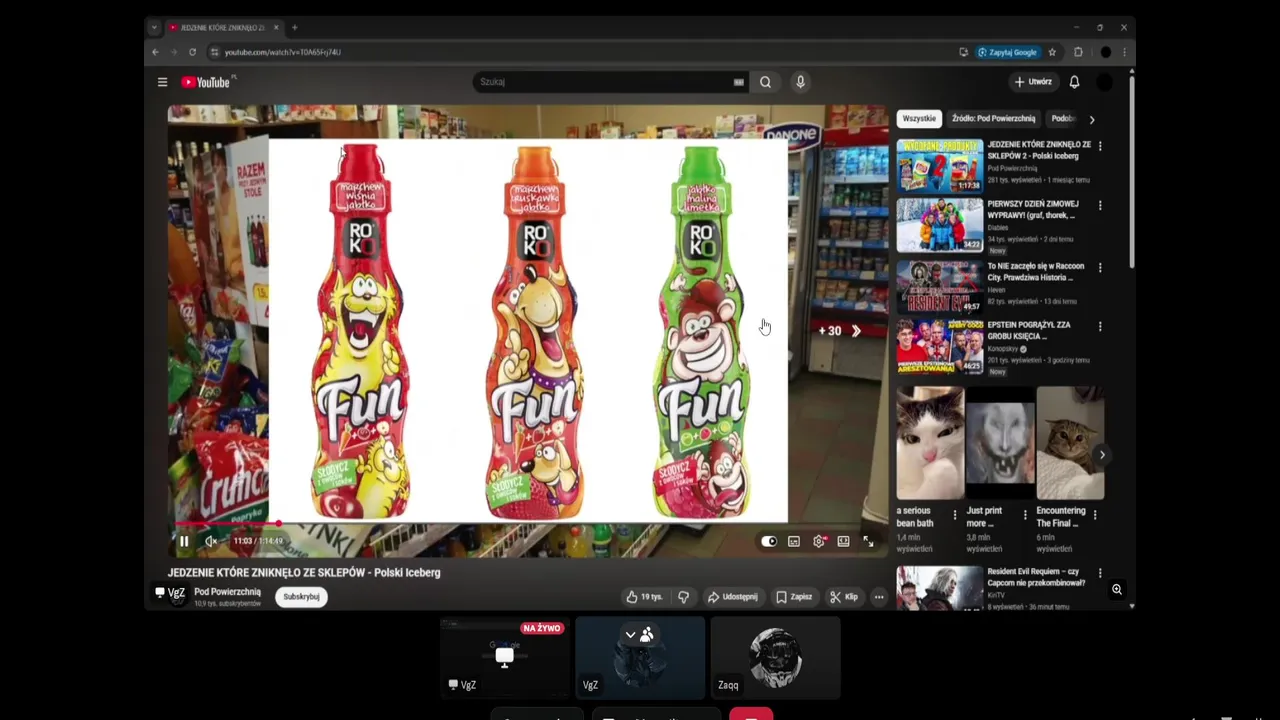Open the account avatar menu on YouTube

1105,82
